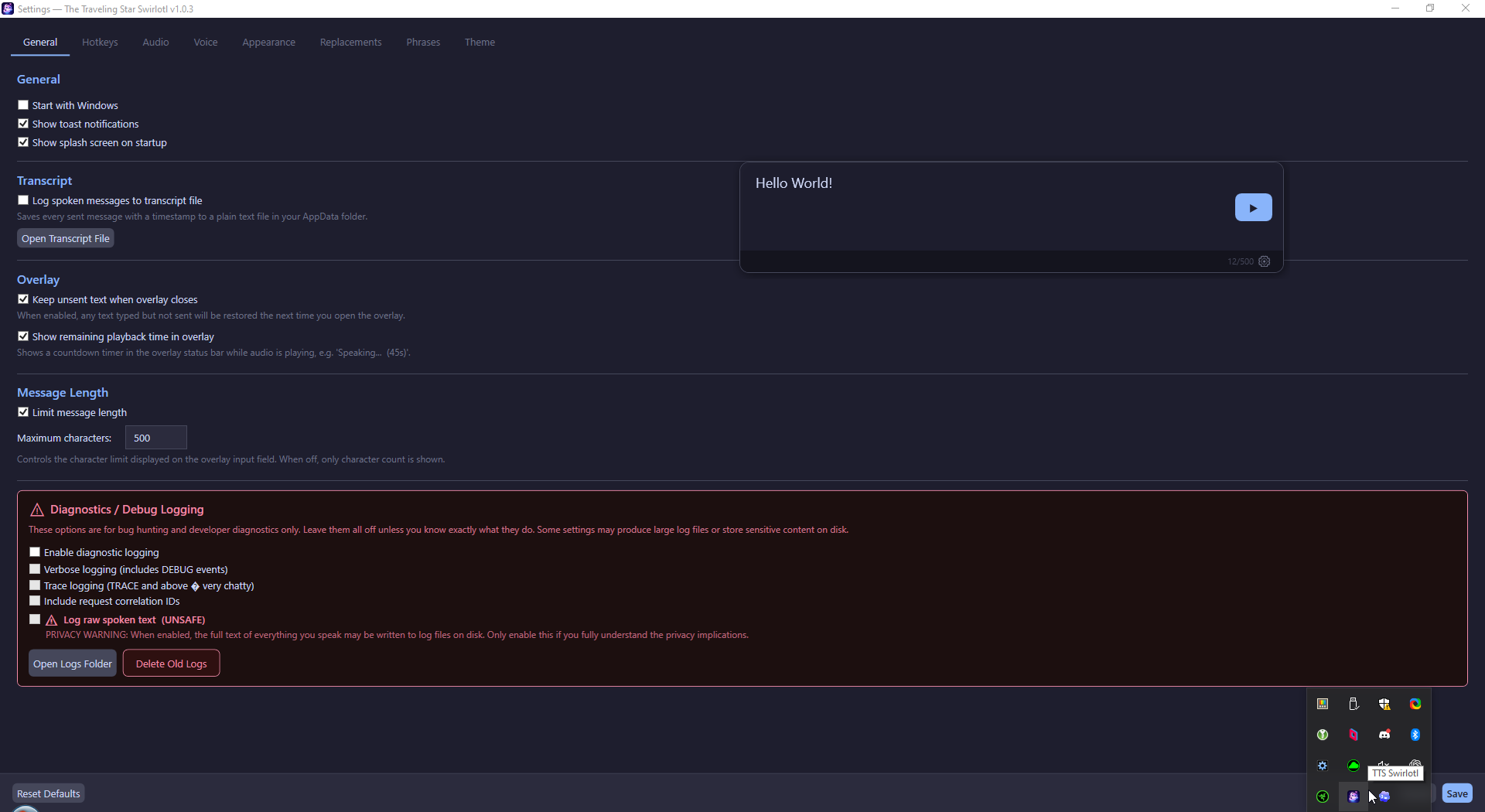Click the ShareX tray icon

click(x=1415, y=704)
